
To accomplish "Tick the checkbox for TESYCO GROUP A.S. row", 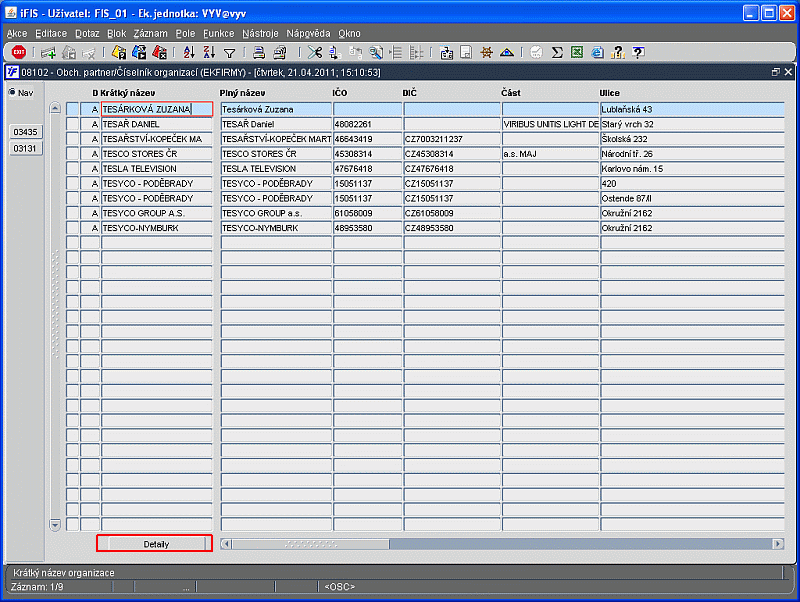I will [72, 213].
